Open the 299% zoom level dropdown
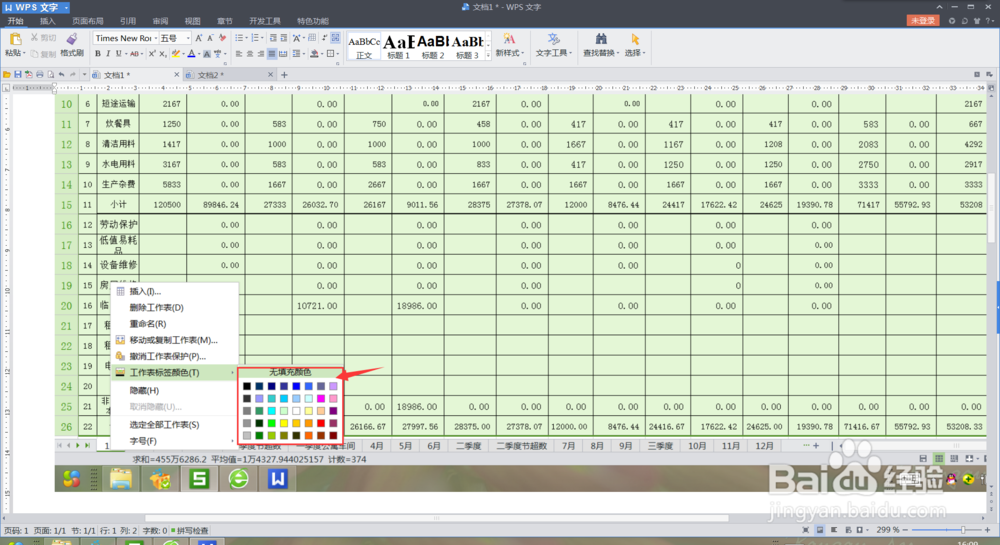The height and width of the screenshot is (545, 1000). (888, 530)
